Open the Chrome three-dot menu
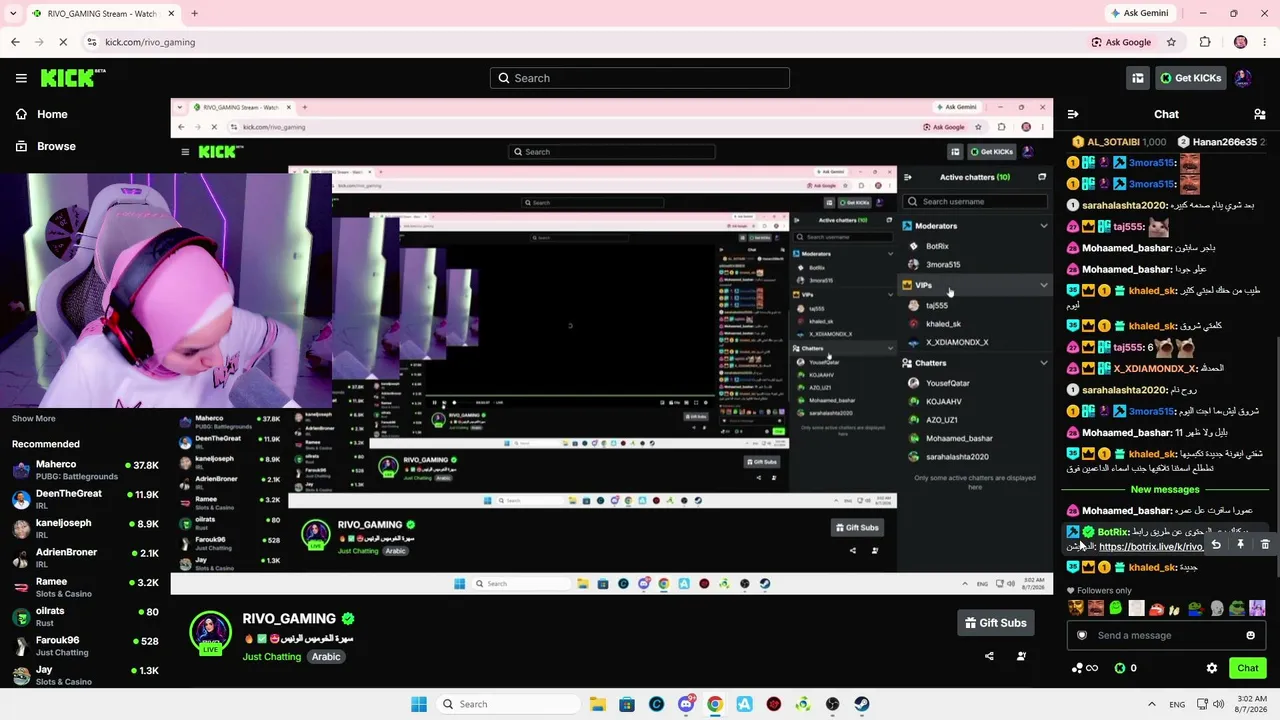 1265,42
